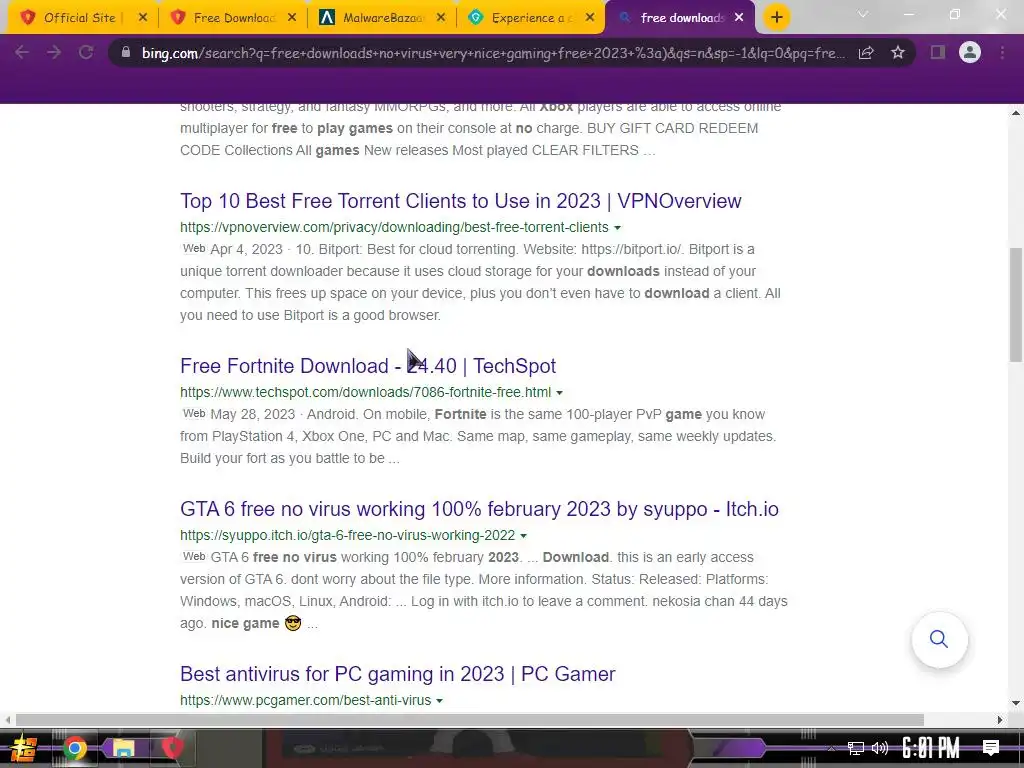Close the free downloads tab
The width and height of the screenshot is (1024, 768).
click(739, 18)
